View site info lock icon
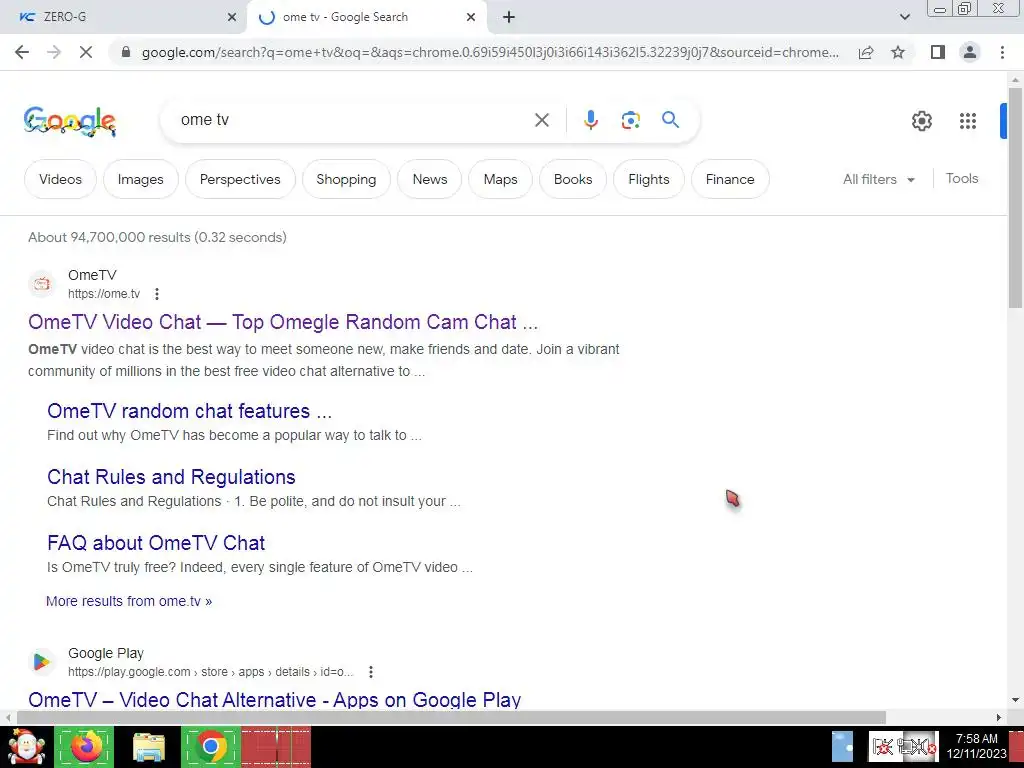This screenshot has width=1024, height=768. click(x=126, y=52)
